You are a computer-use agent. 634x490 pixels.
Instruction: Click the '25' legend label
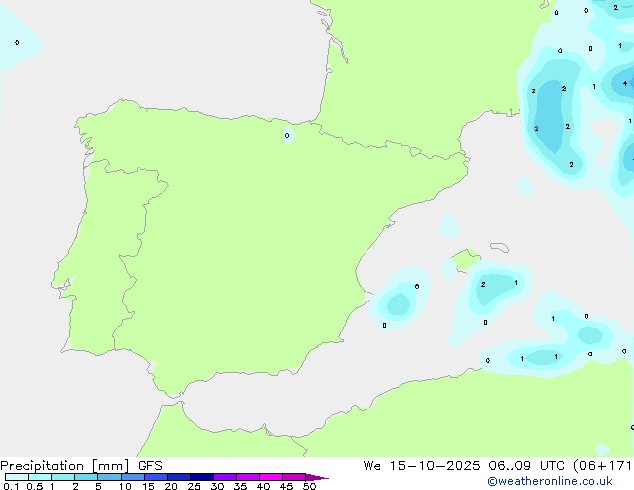(194, 486)
